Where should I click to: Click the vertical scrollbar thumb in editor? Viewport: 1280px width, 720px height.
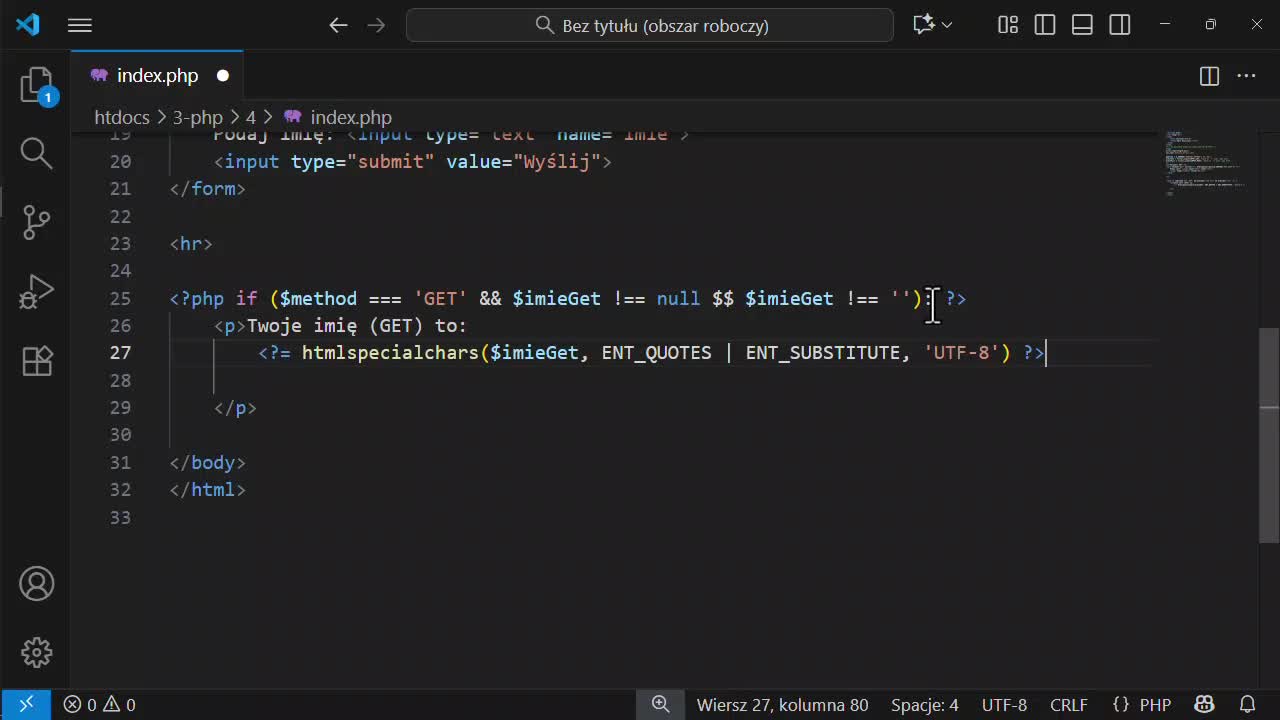click(1269, 435)
